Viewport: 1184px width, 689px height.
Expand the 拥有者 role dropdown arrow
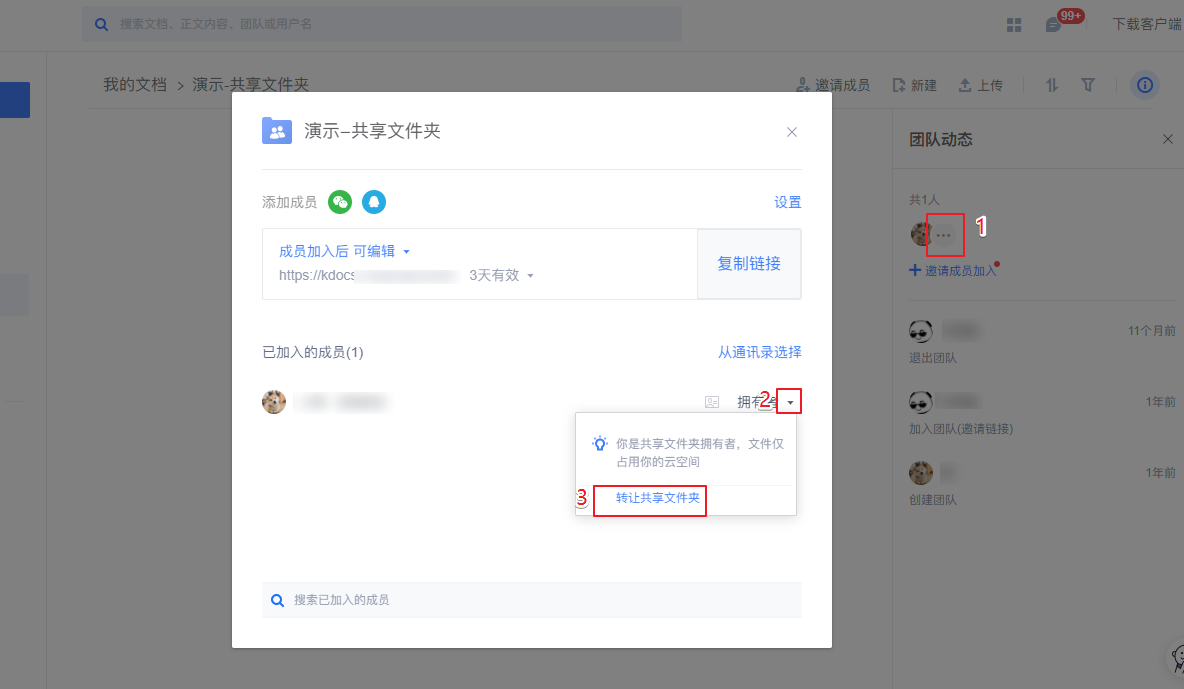790,402
